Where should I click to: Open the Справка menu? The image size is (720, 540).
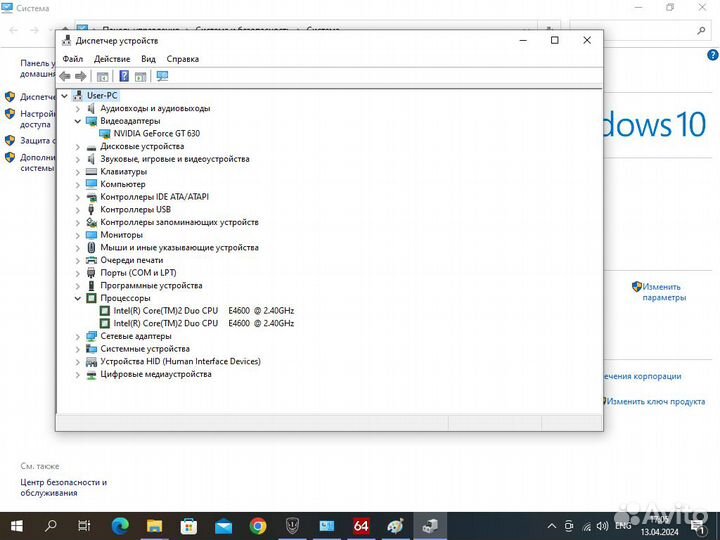coord(183,59)
